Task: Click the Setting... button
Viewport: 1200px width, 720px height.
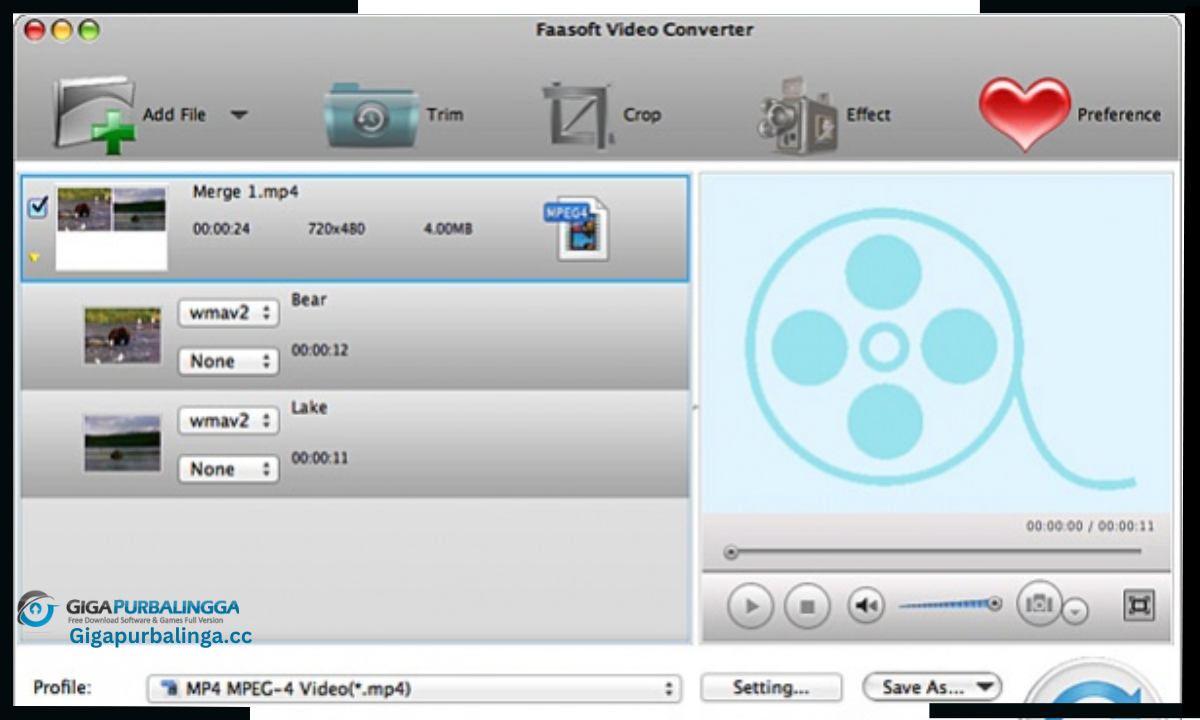Action: pyautogui.click(x=771, y=688)
